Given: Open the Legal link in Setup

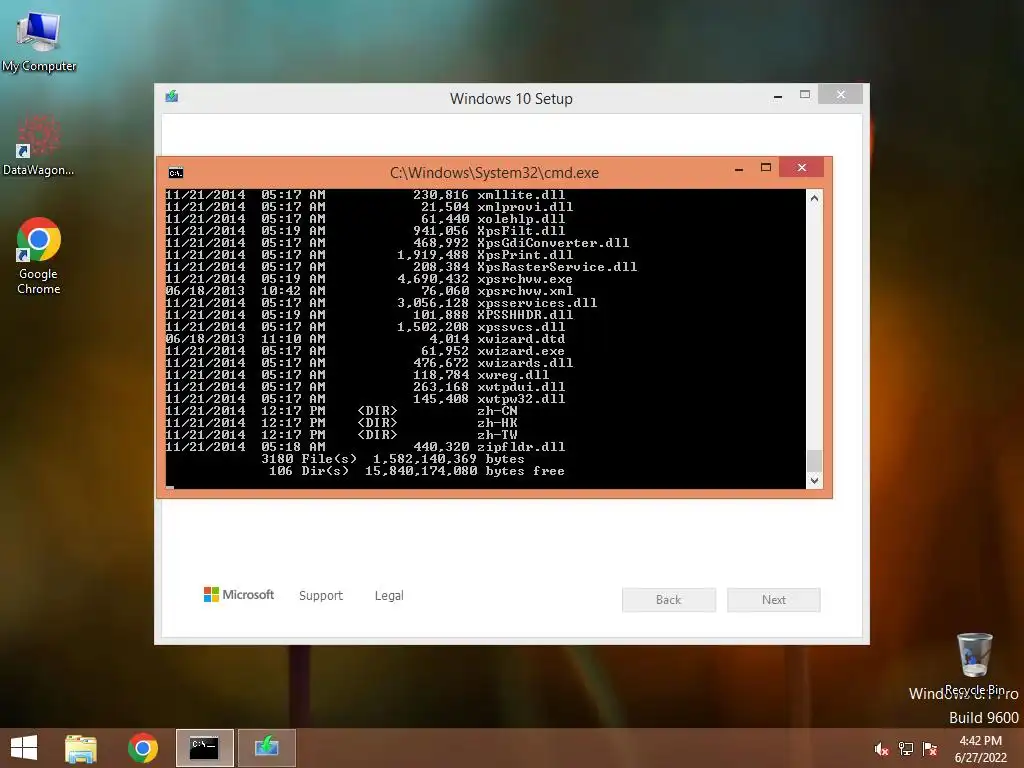Looking at the screenshot, I should tap(389, 596).
